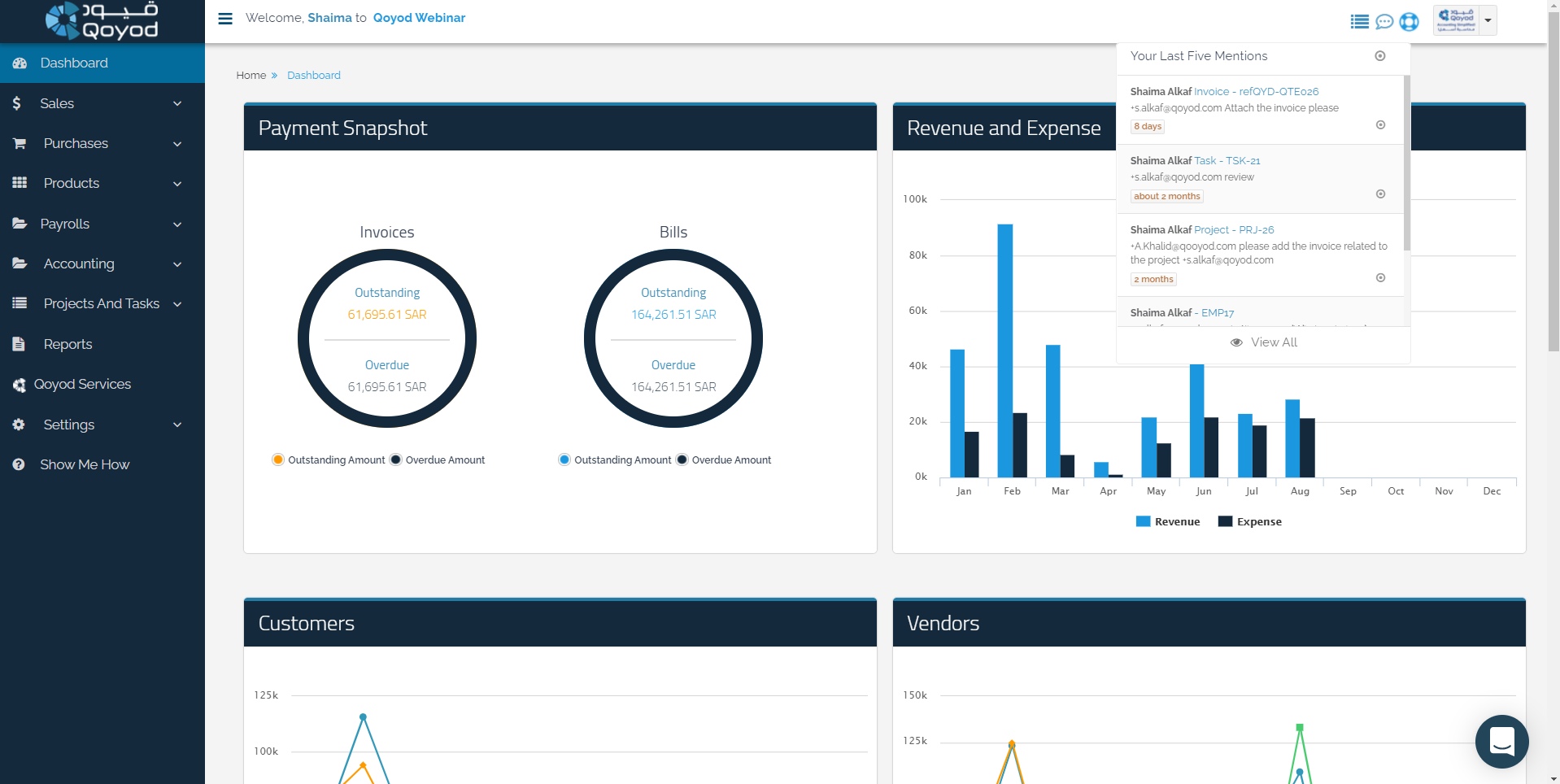1560x784 pixels.
Task: Expand the Settings sidebar submenu
Action: [x=177, y=425]
